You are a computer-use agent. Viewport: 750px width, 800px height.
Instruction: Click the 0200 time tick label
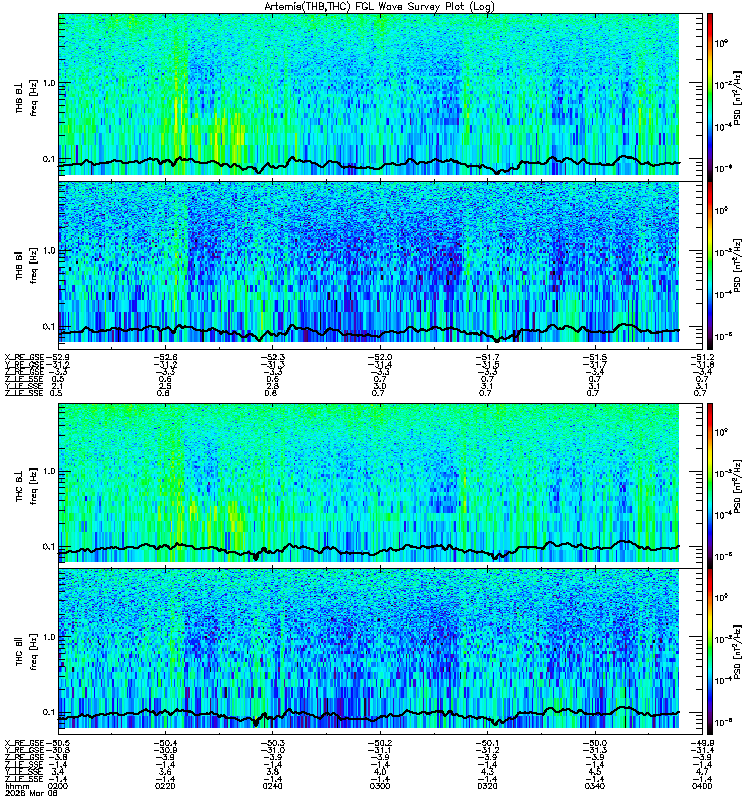pos(58,786)
